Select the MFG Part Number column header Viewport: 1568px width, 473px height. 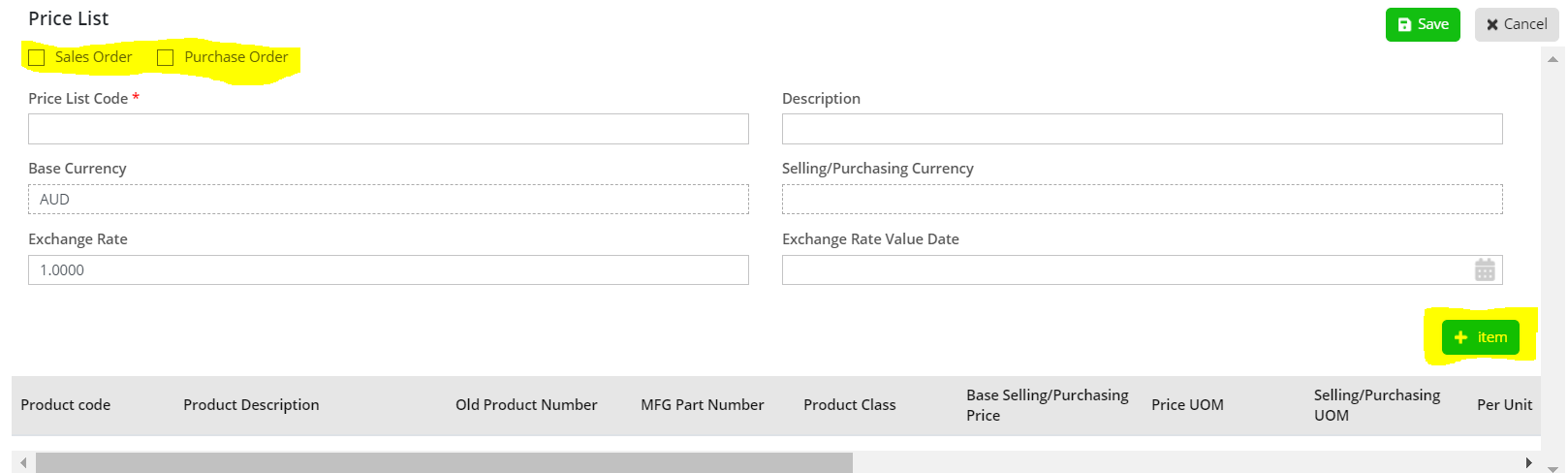pyautogui.click(x=702, y=405)
